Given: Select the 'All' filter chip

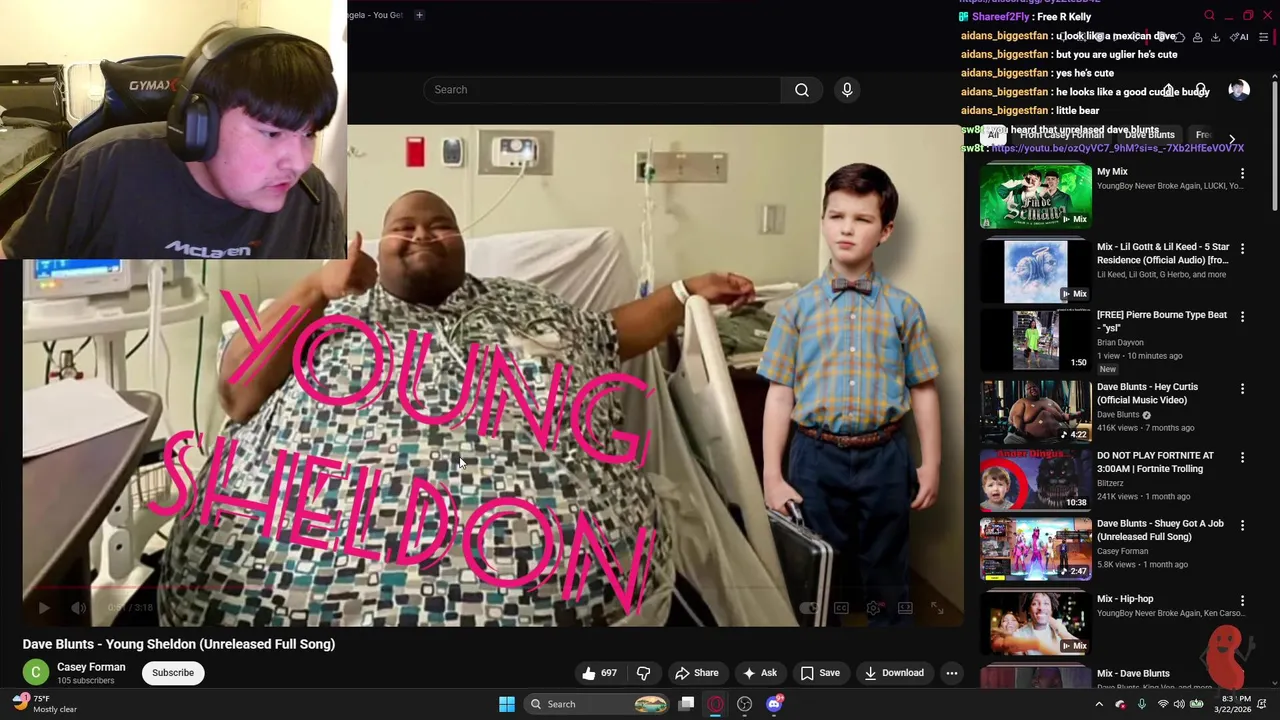Looking at the screenshot, I should (994, 135).
